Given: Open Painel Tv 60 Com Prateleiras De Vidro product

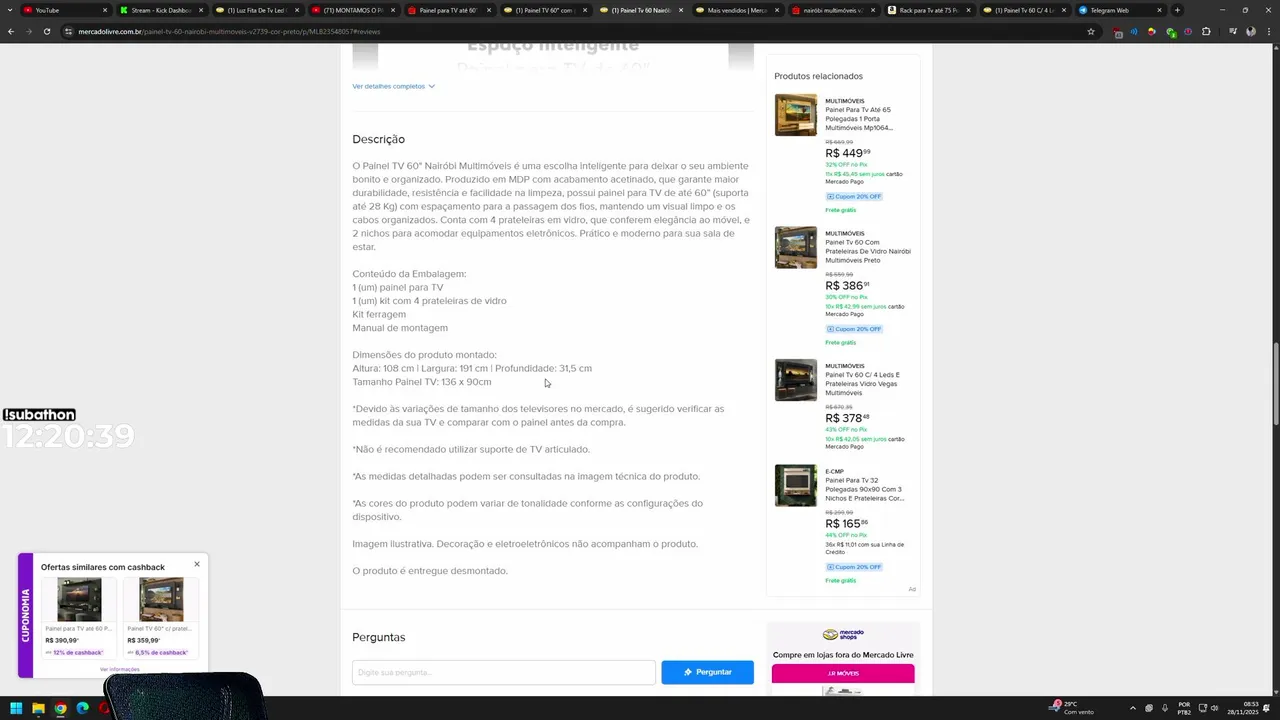Looking at the screenshot, I should [868, 251].
